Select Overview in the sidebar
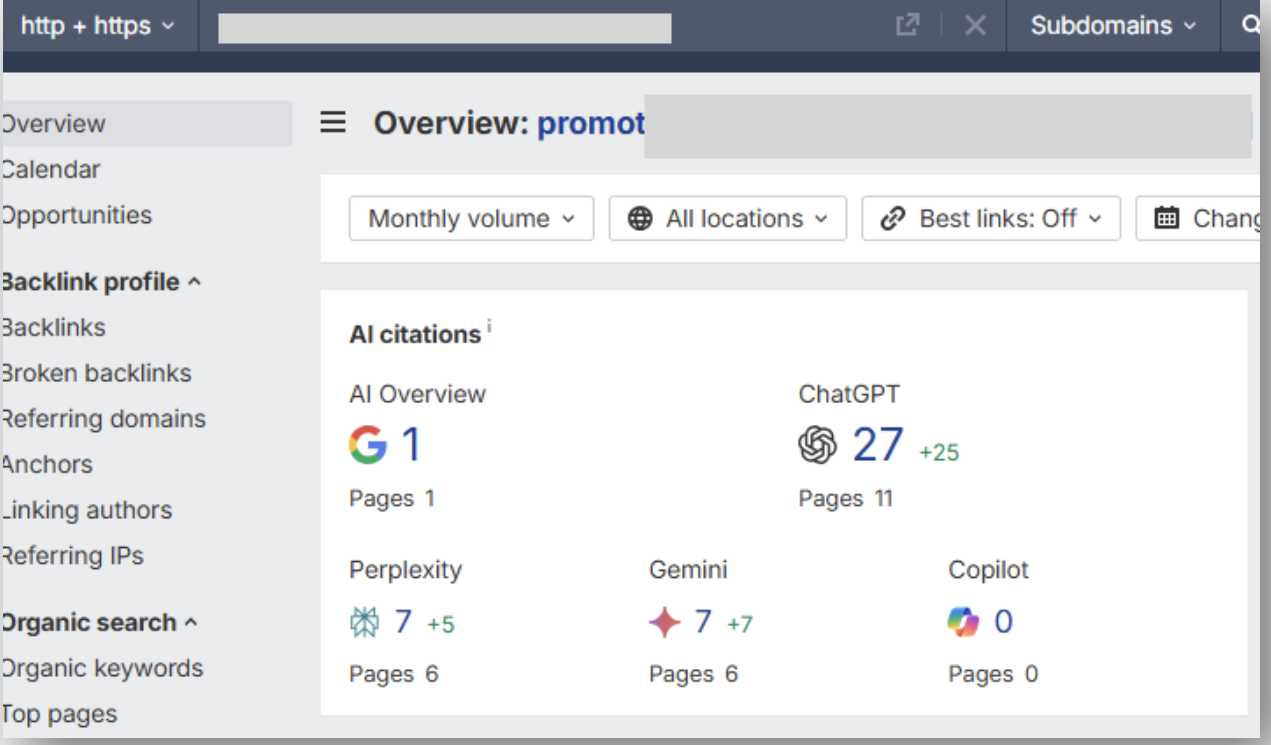 146,124
